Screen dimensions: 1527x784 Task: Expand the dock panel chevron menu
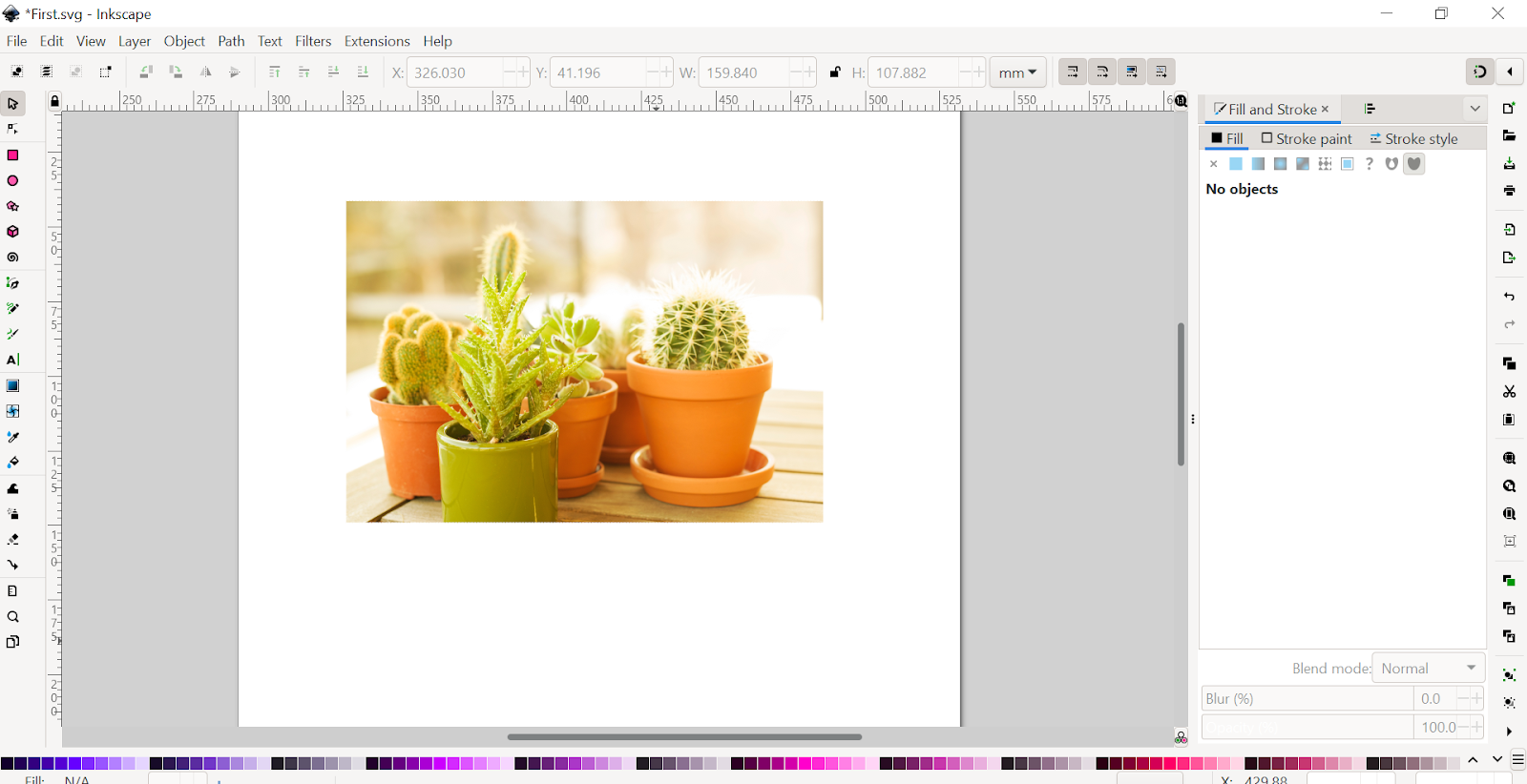point(1475,109)
